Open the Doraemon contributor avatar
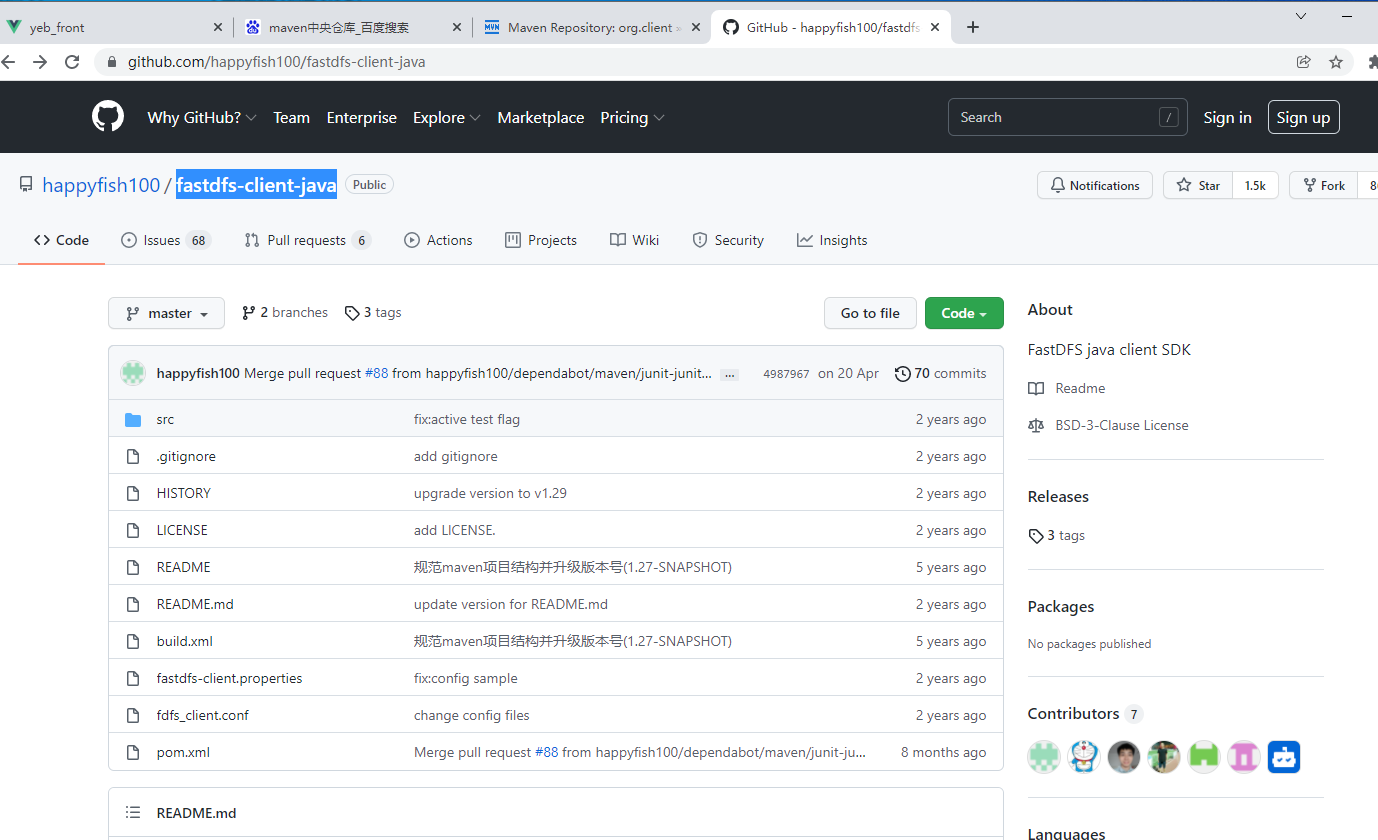Image resolution: width=1378 pixels, height=840 pixels. [1084, 756]
